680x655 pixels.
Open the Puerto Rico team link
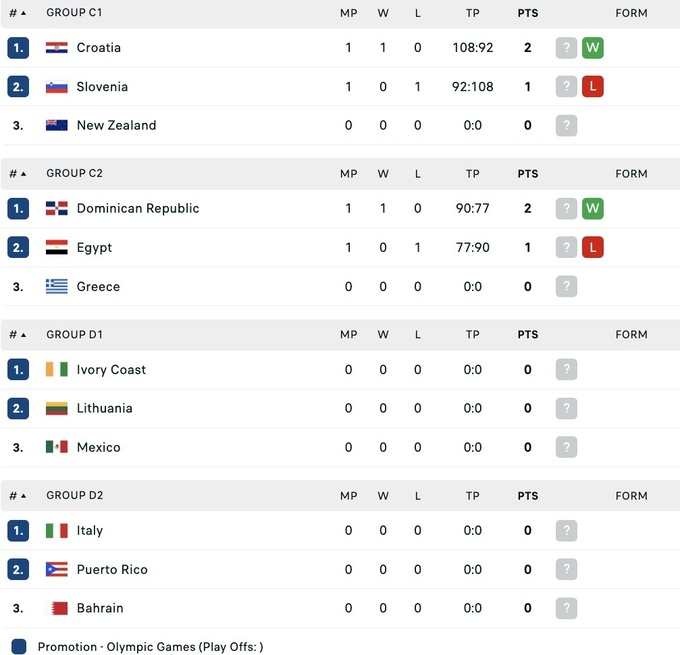(111, 570)
